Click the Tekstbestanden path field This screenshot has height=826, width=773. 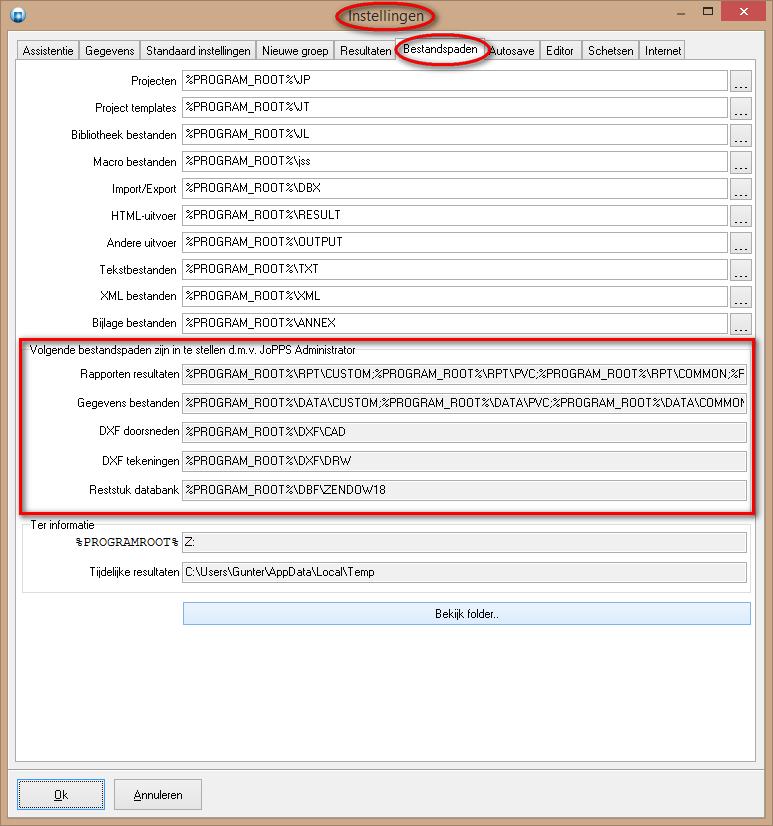[x=455, y=269]
